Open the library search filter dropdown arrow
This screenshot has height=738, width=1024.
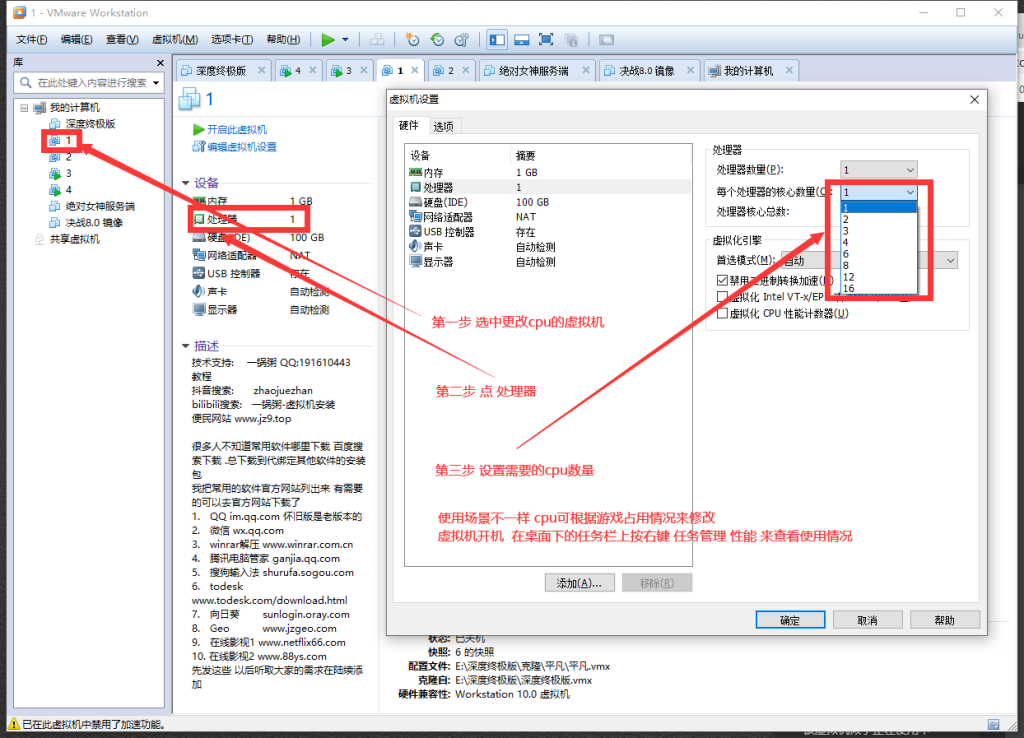[x=156, y=83]
